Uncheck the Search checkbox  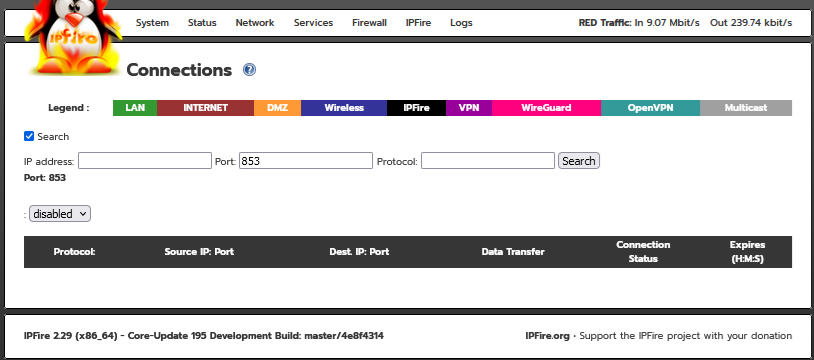(x=29, y=136)
